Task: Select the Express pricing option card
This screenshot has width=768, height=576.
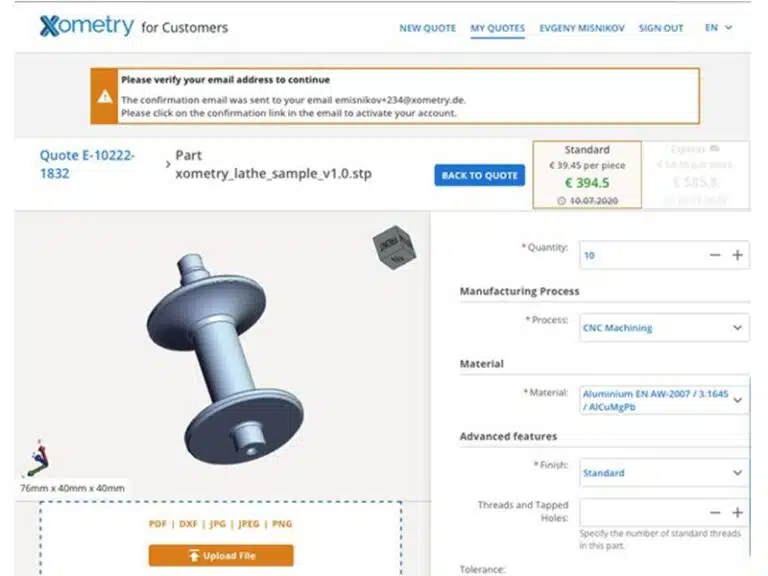Action: click(x=696, y=175)
